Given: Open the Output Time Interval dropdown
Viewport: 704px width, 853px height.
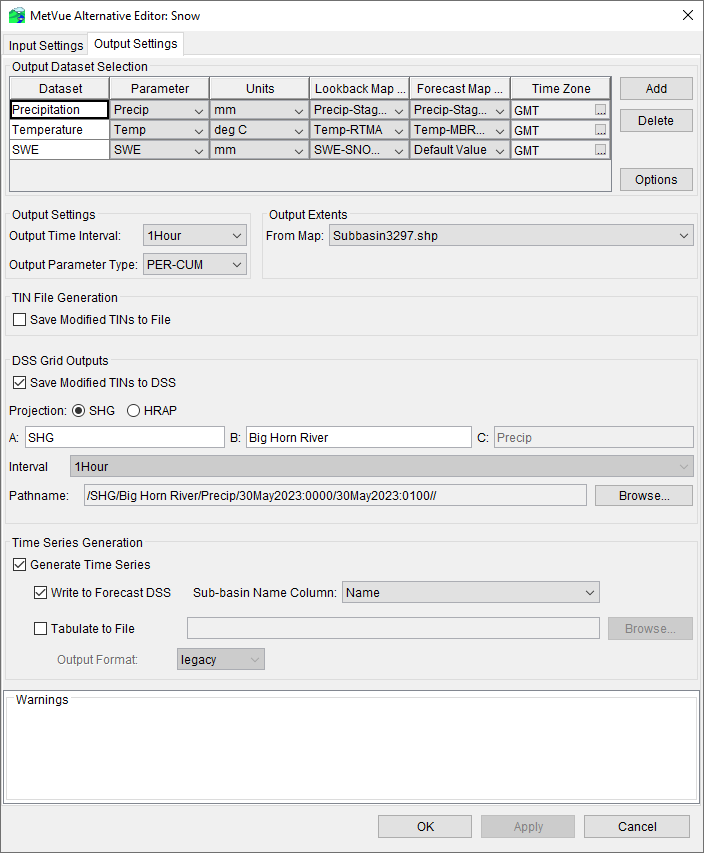Looking at the screenshot, I should tap(195, 236).
